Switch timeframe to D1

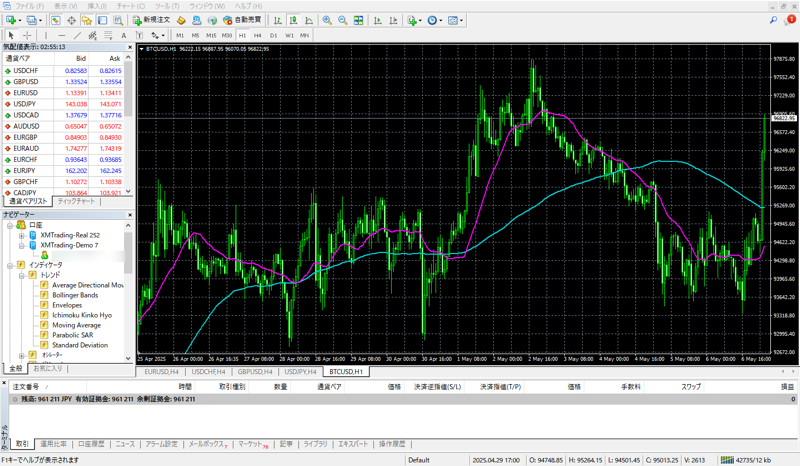273,35
